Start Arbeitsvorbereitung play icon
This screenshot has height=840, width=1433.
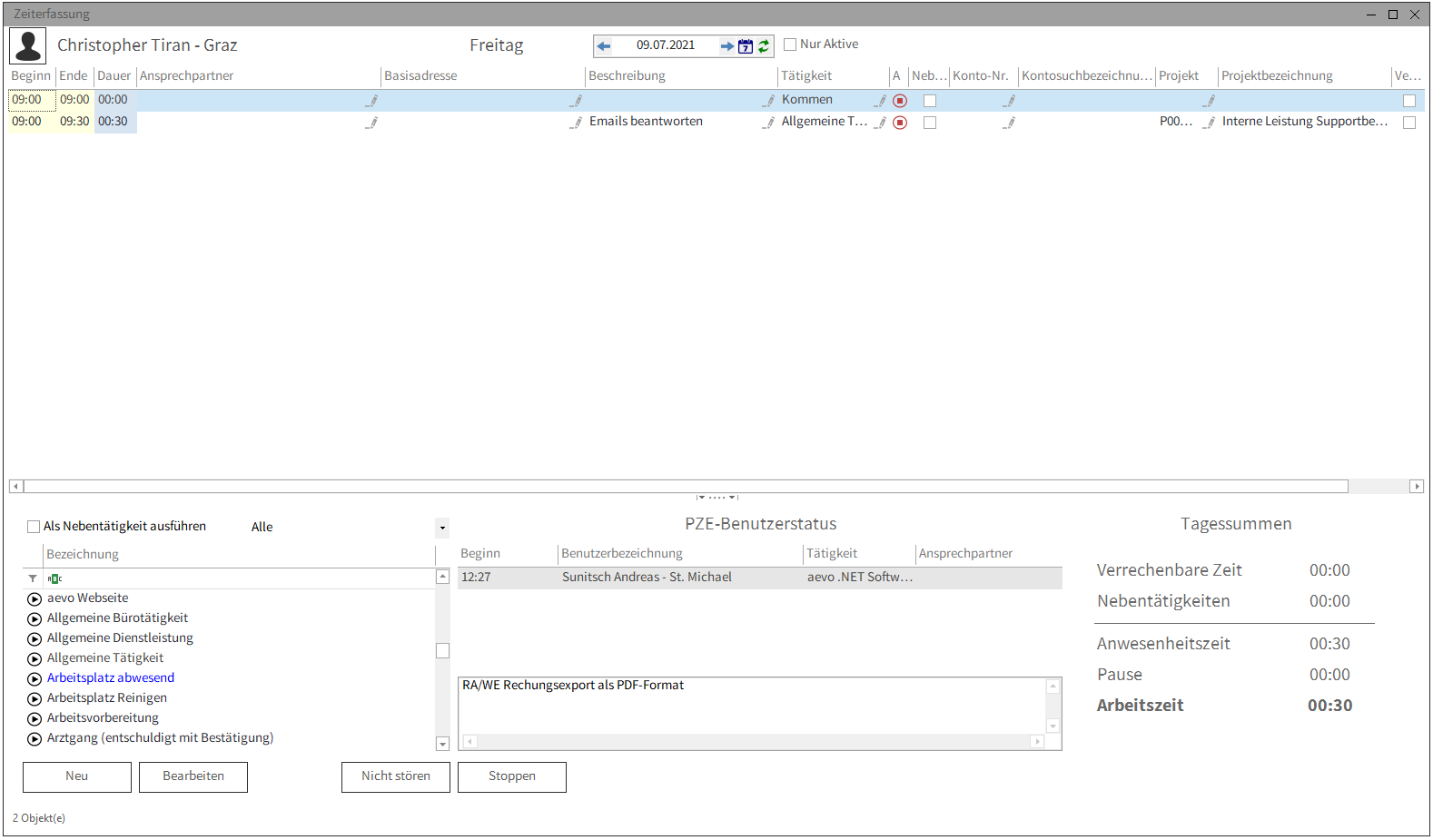pyautogui.click(x=35, y=719)
